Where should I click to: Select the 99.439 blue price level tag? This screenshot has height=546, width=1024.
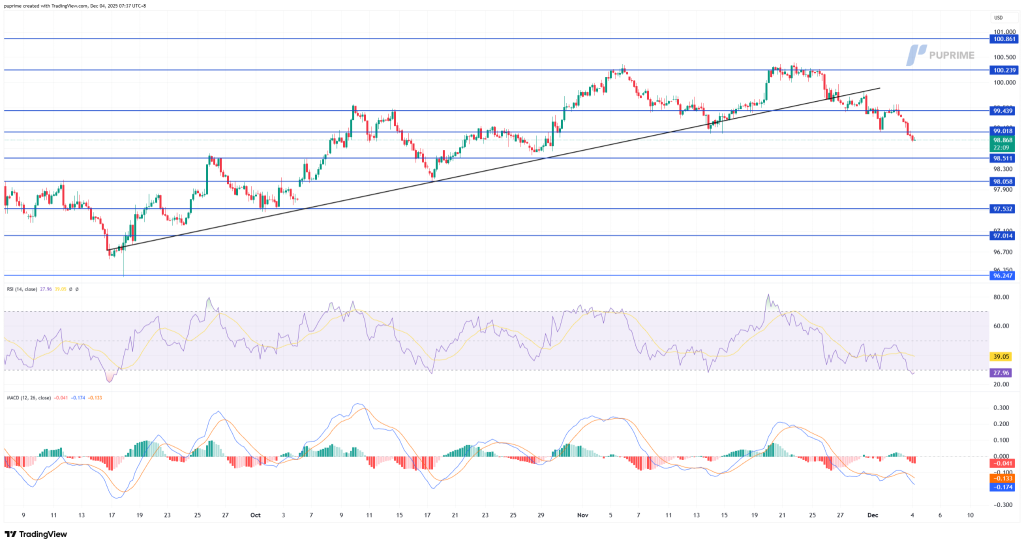point(1003,110)
